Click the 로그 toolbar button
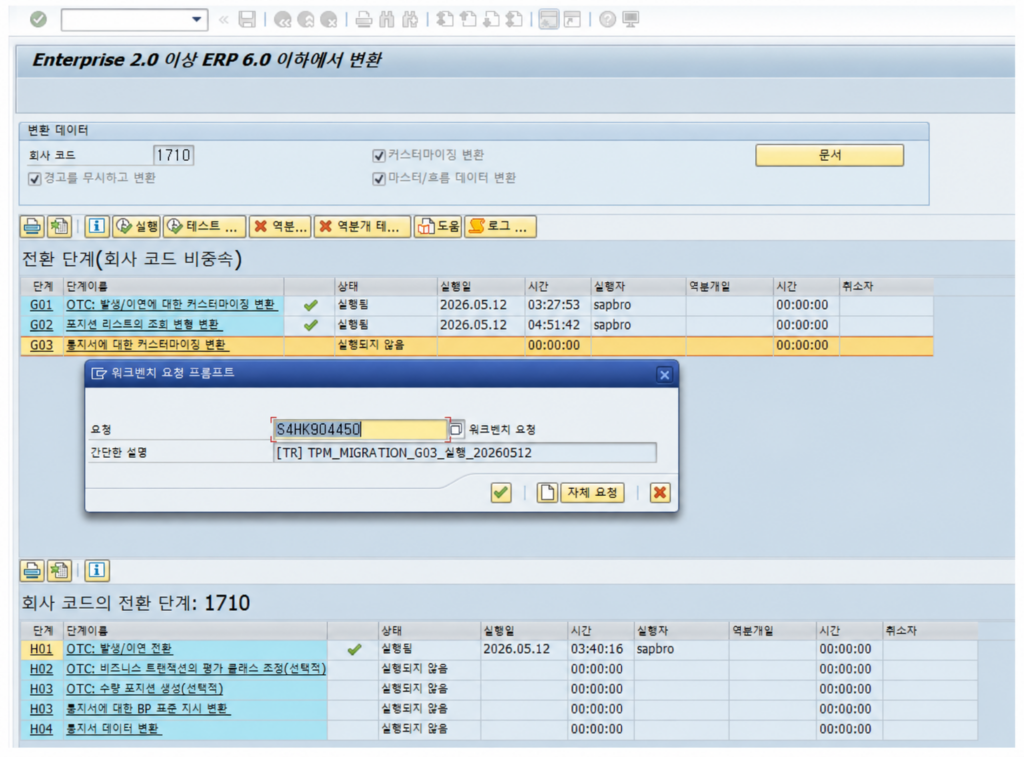 point(500,227)
